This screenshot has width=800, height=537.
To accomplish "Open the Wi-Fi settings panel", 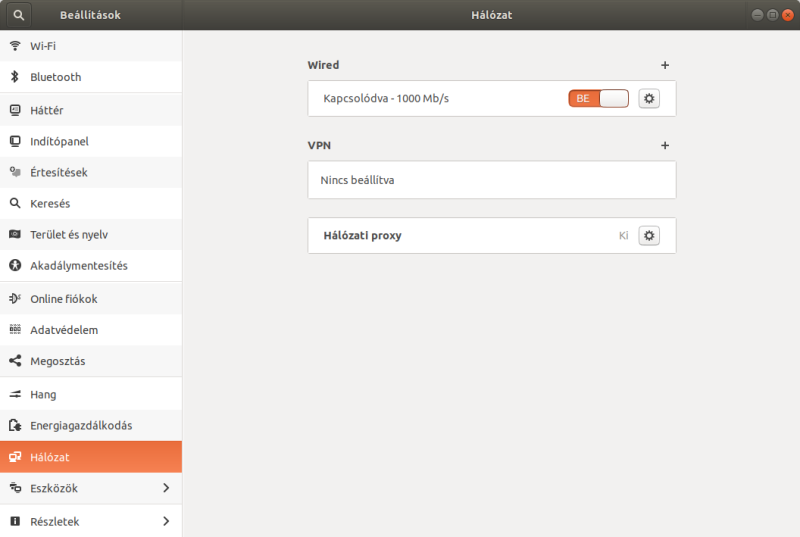I will (x=91, y=46).
